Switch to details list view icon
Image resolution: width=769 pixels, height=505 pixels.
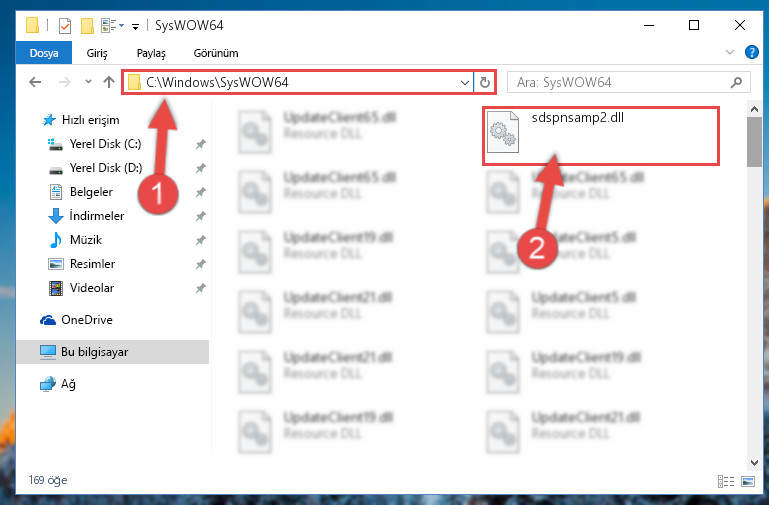[726, 481]
